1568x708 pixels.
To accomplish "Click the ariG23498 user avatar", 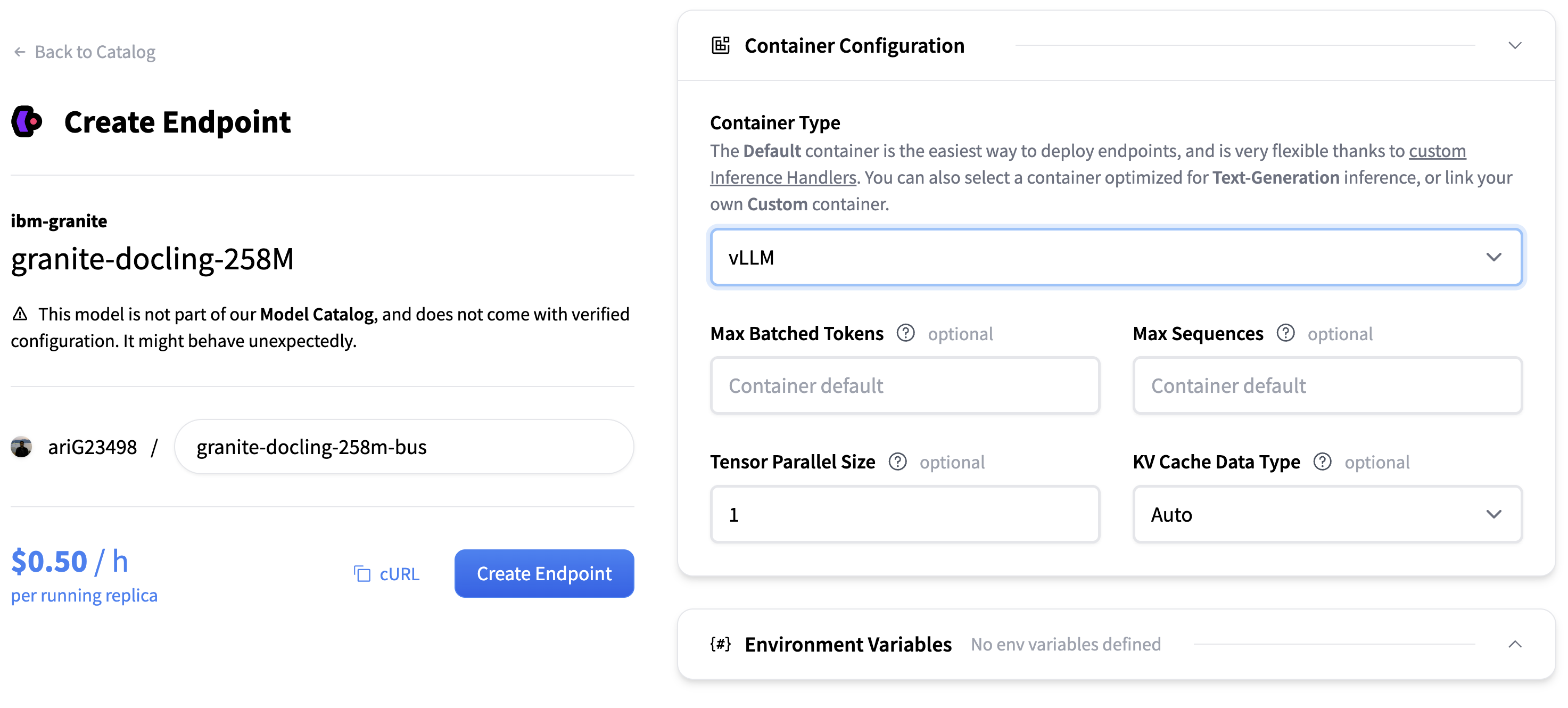I will coord(21,447).
